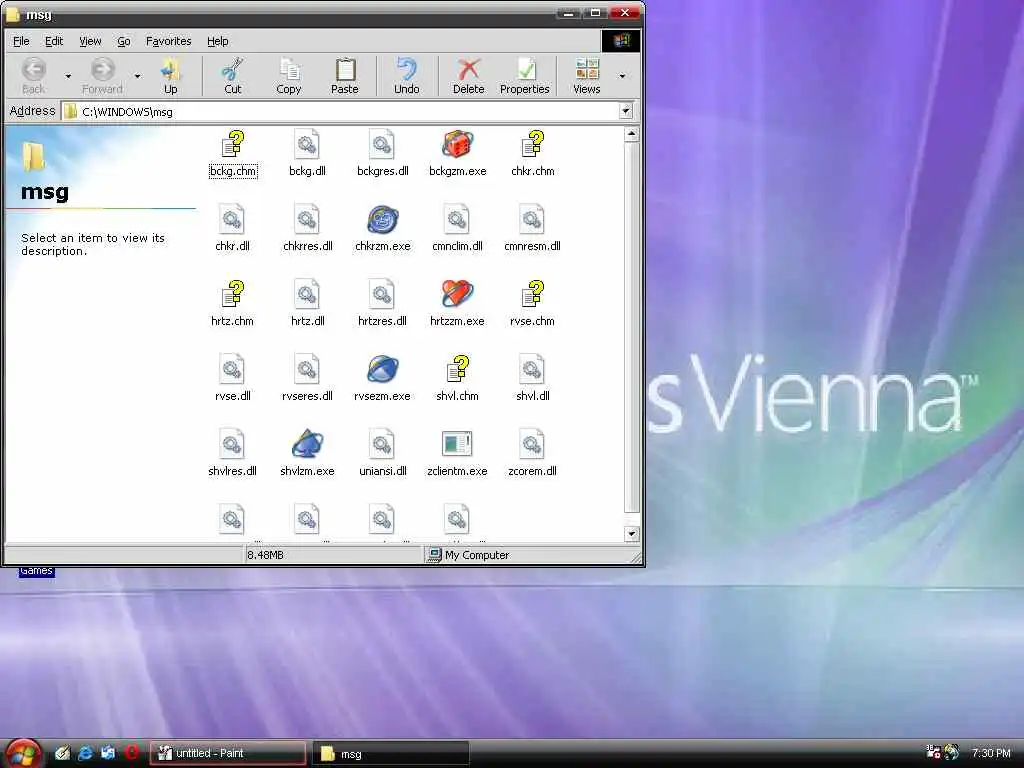
Task: Click the Windows logo throbber icon
Action: 620,40
